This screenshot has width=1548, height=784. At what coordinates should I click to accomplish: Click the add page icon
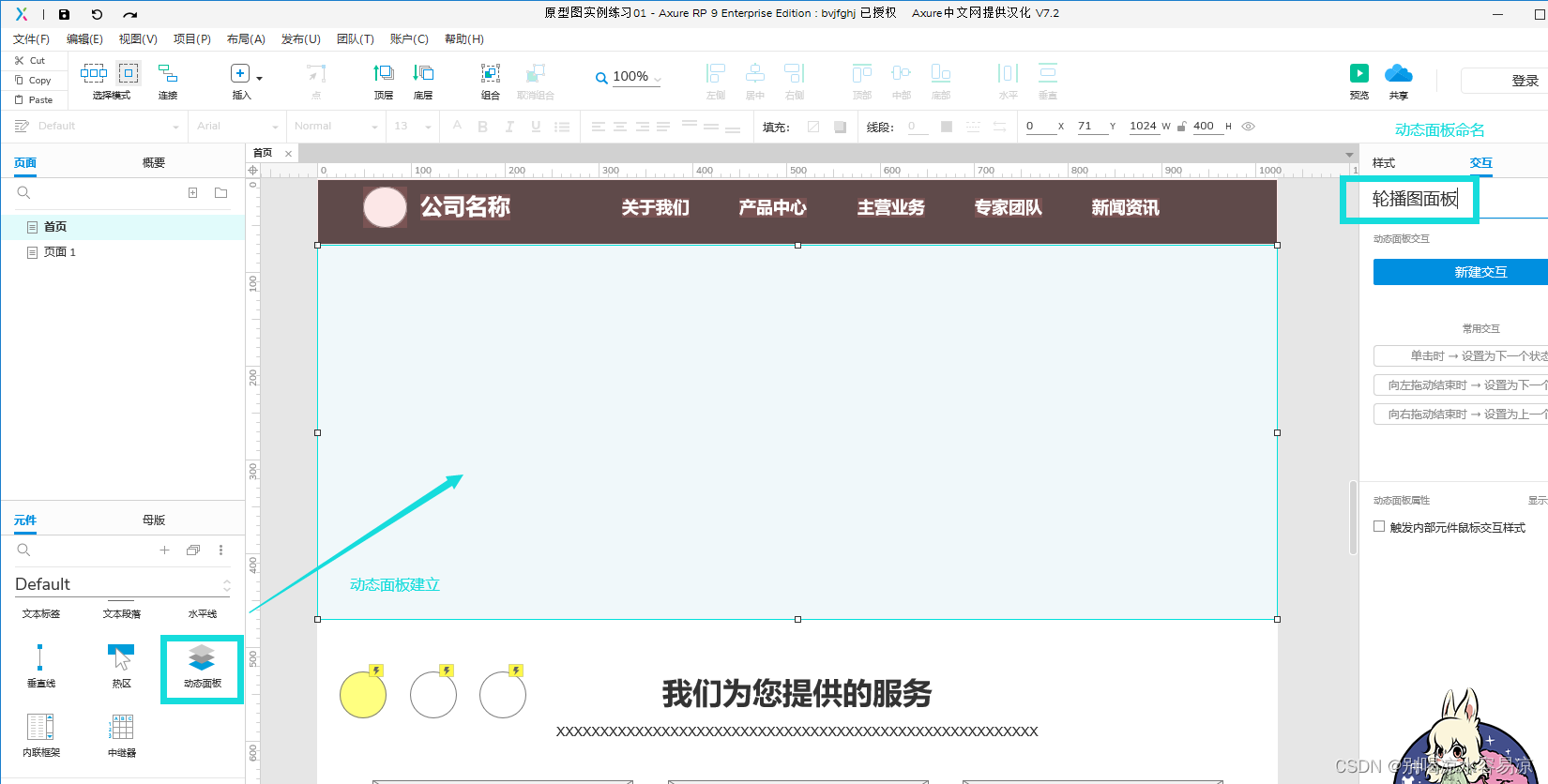pos(192,193)
